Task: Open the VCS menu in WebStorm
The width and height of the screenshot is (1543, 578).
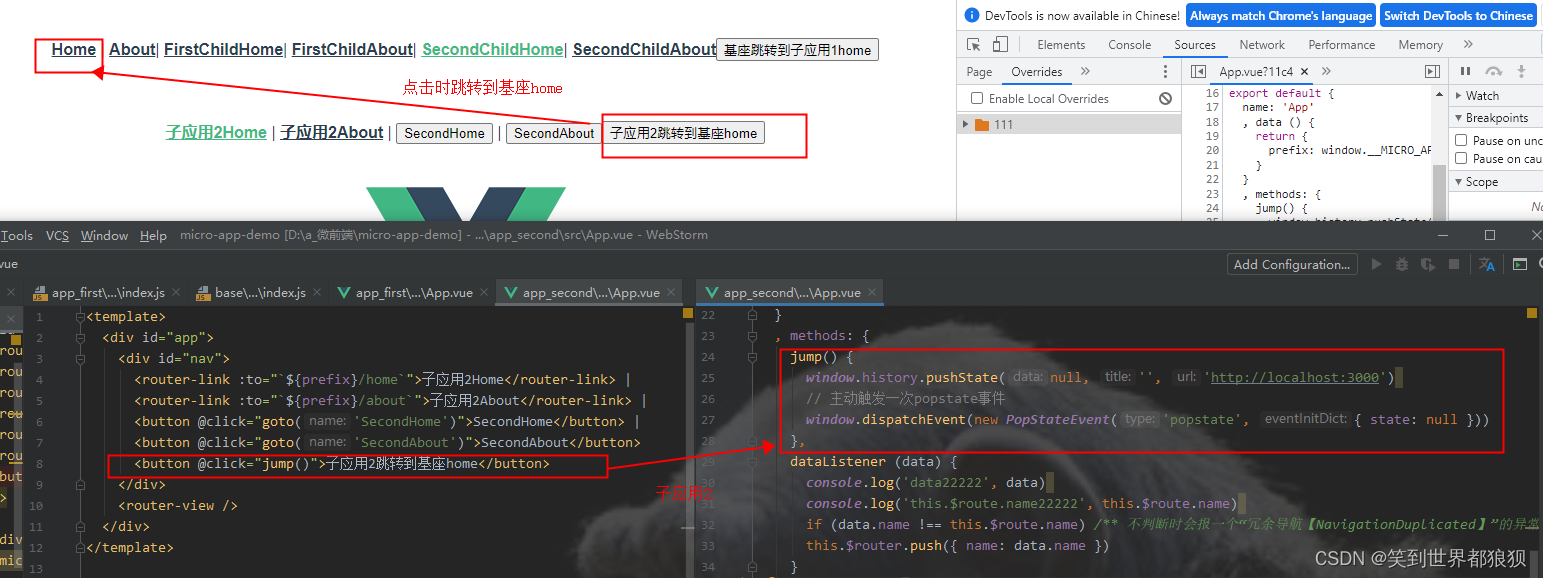Action: (x=57, y=235)
